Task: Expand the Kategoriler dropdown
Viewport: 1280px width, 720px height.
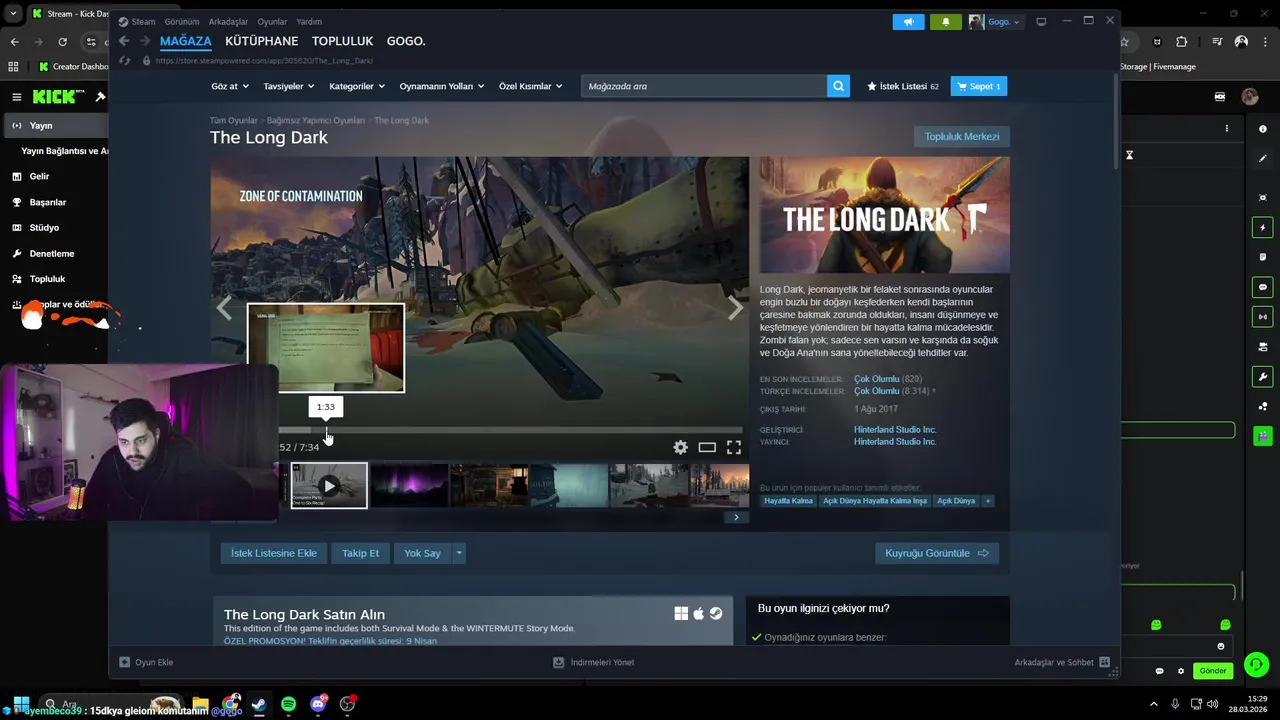Action: pos(357,86)
